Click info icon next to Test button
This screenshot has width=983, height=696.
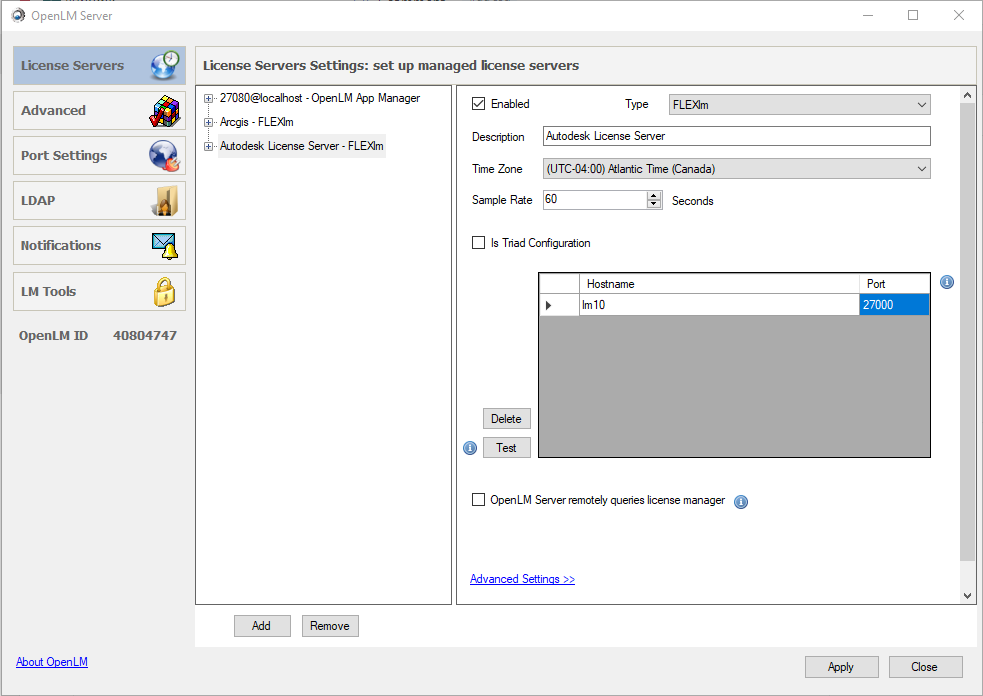pos(470,448)
